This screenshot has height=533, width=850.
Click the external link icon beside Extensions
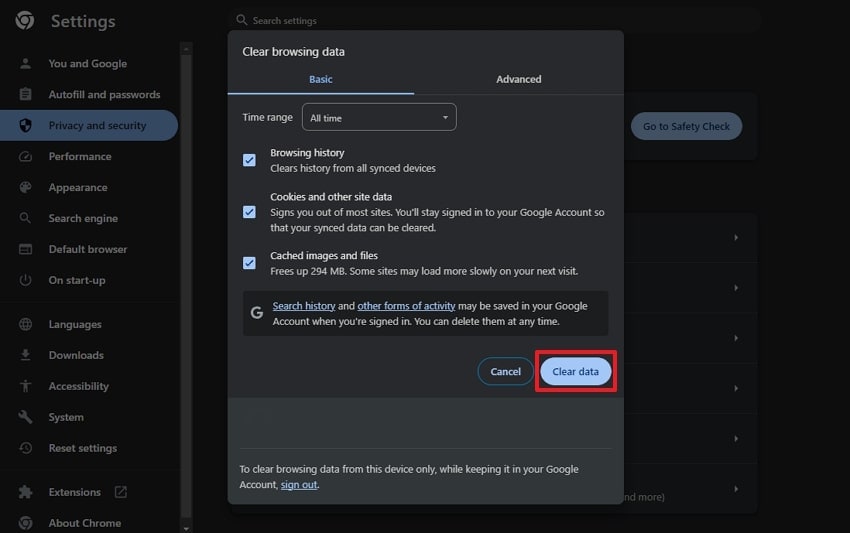tap(120, 492)
